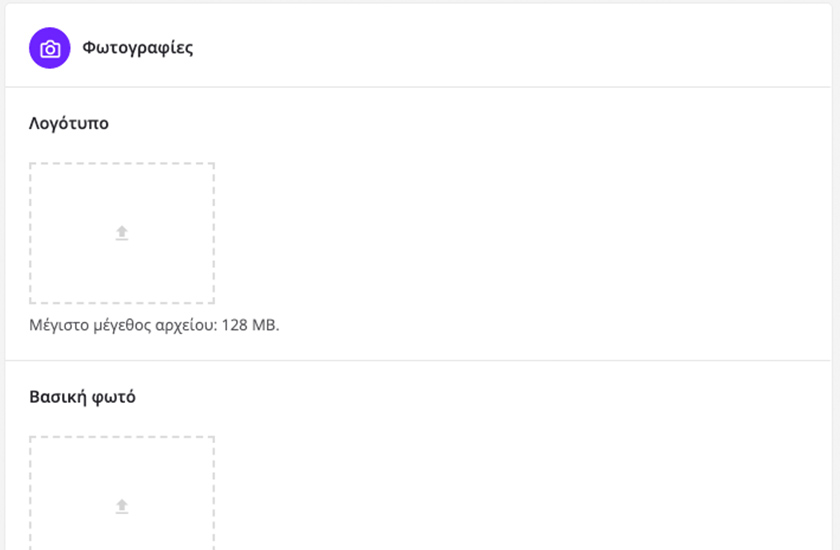840x550 pixels.
Task: Click the Βασική φωτό section label
Action: click(83, 397)
